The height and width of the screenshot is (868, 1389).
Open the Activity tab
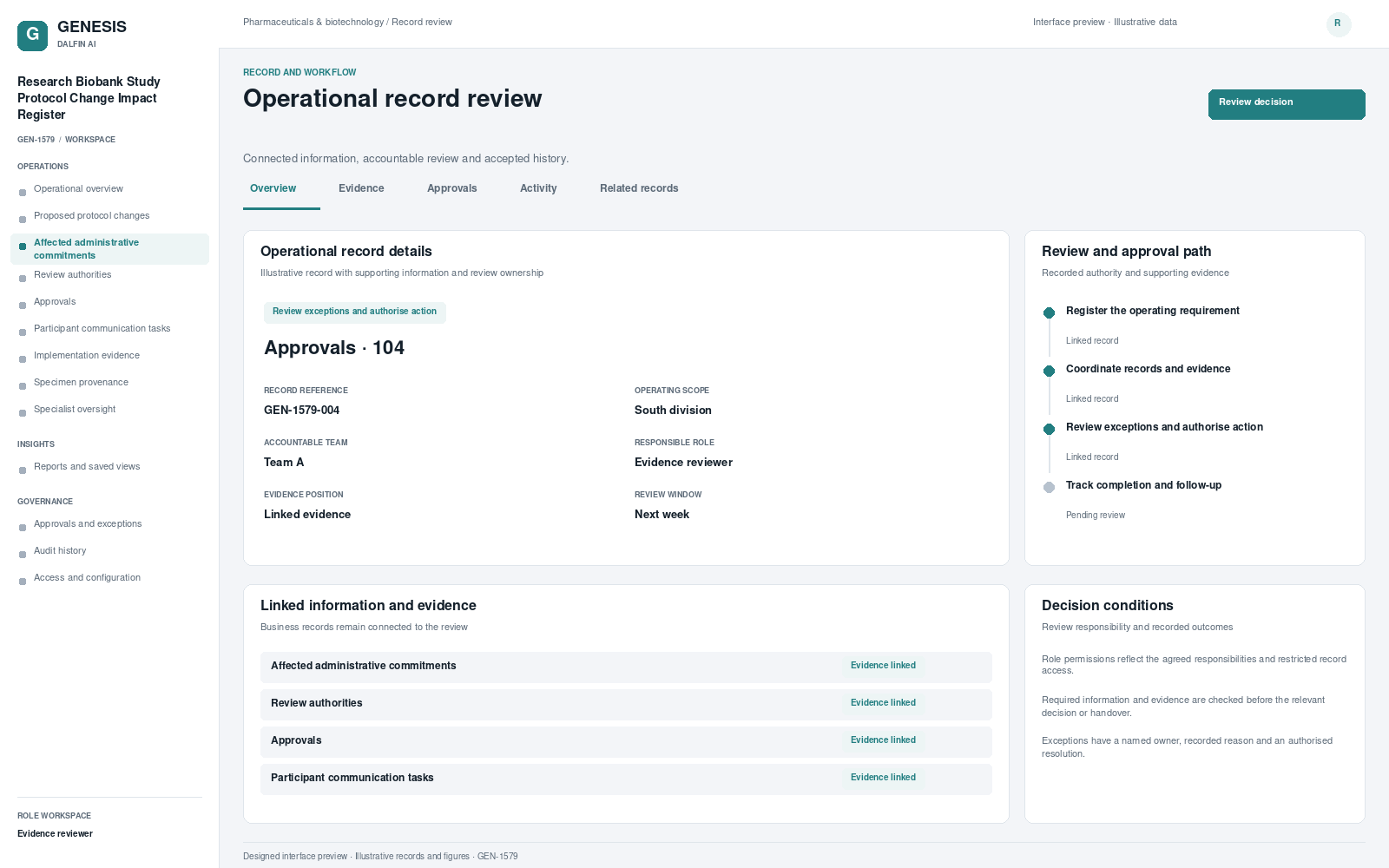coord(538,188)
